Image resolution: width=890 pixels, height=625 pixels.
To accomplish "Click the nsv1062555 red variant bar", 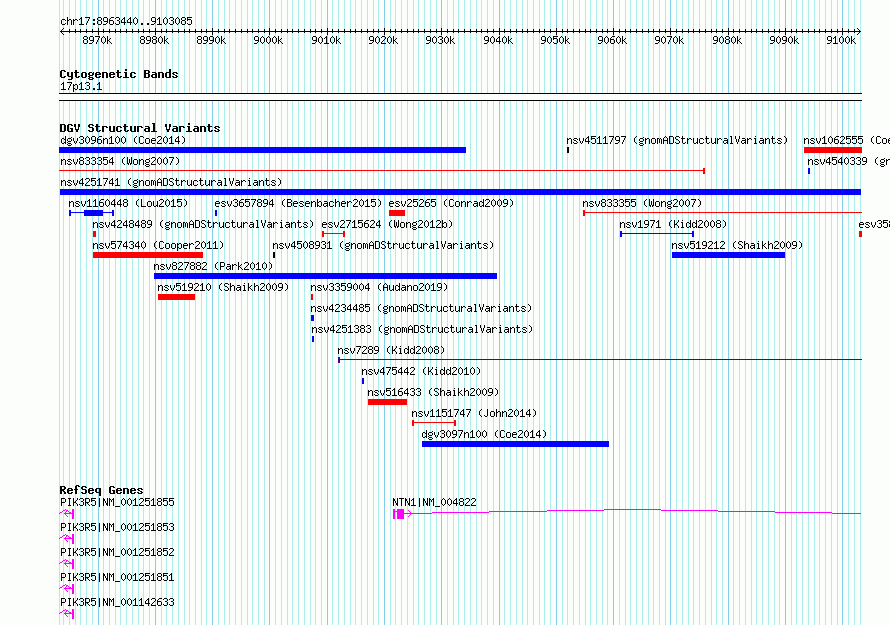I will coord(833,150).
